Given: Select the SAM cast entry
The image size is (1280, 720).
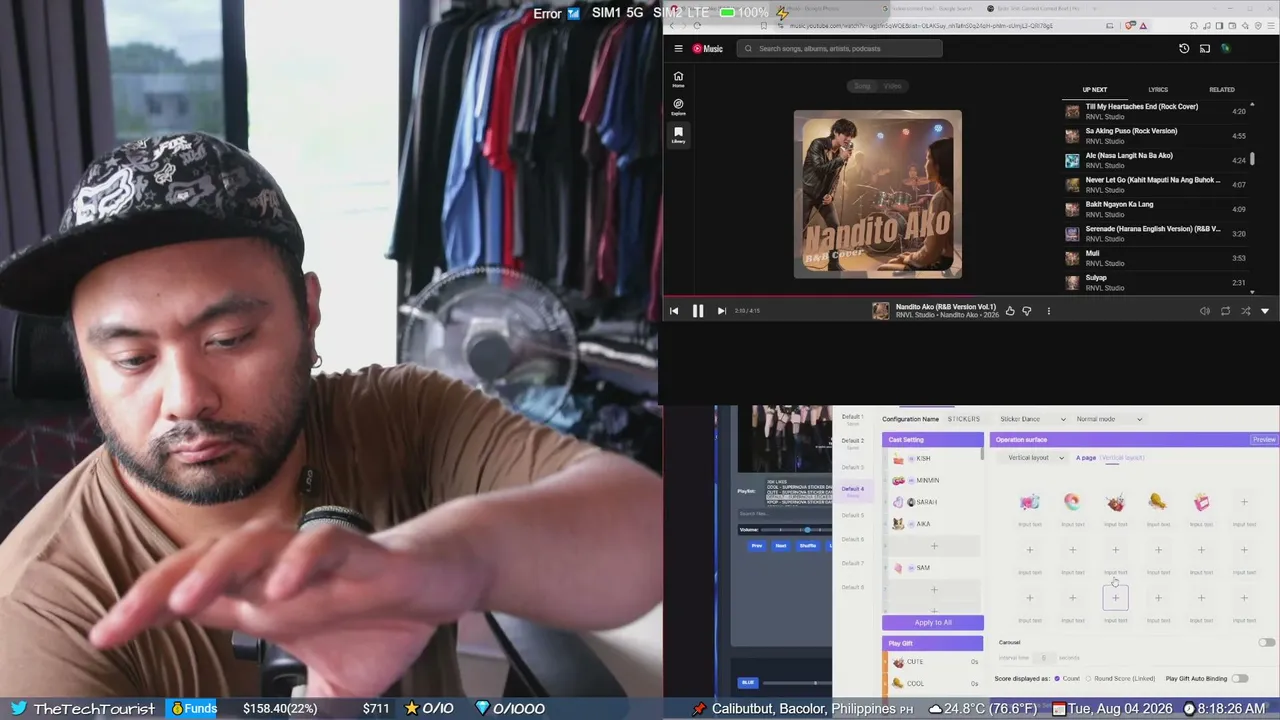Looking at the screenshot, I should 934,568.
